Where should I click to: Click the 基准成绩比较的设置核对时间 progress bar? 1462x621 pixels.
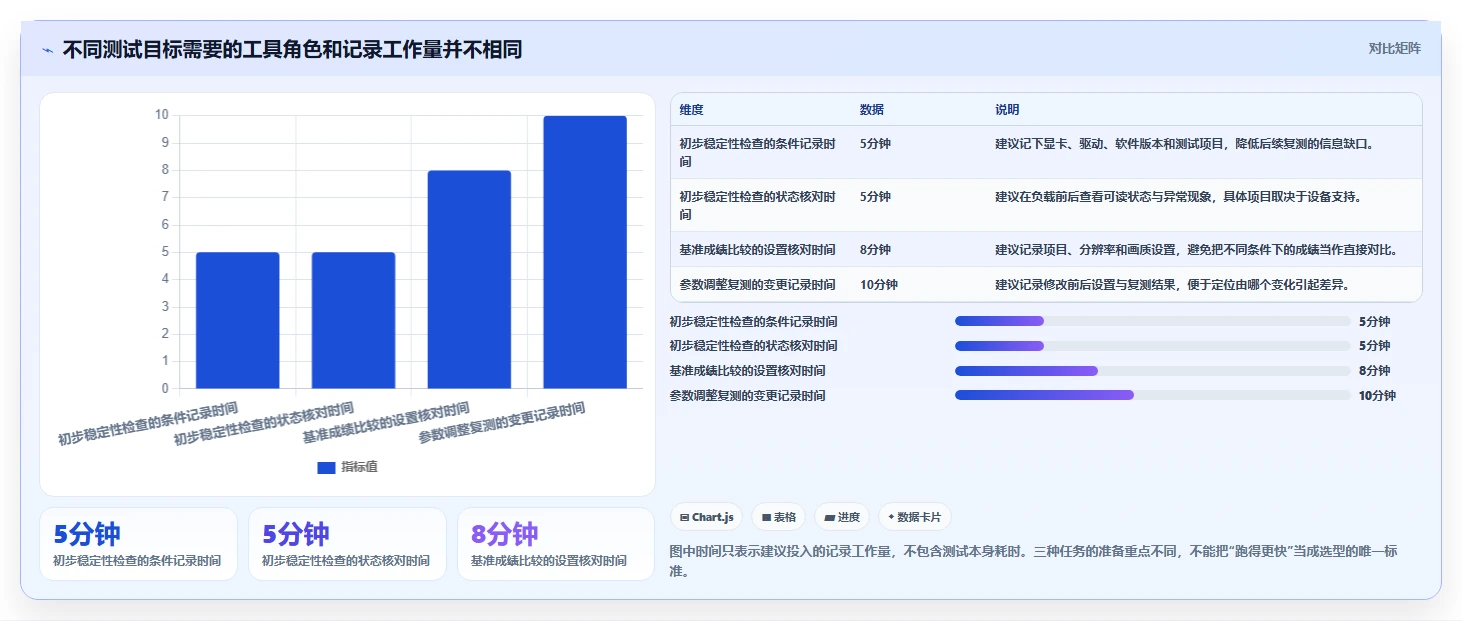(x=1152, y=371)
